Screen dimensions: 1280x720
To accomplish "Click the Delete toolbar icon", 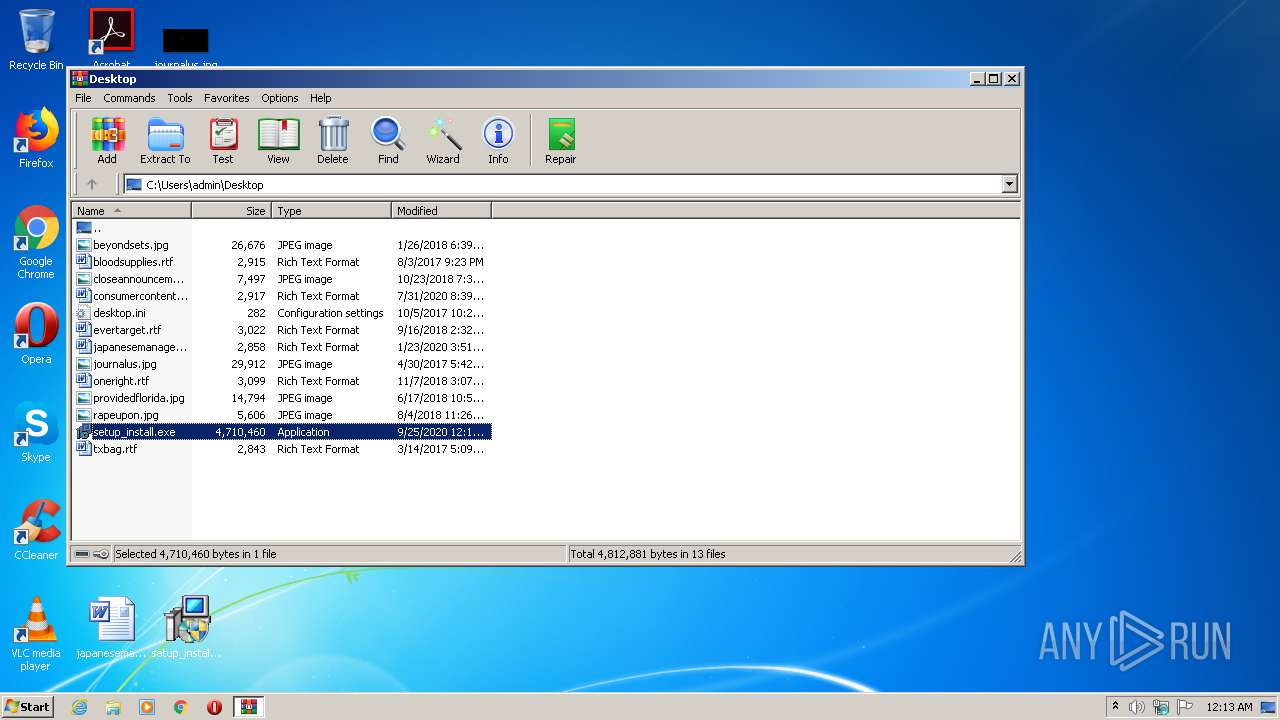I will [333, 141].
